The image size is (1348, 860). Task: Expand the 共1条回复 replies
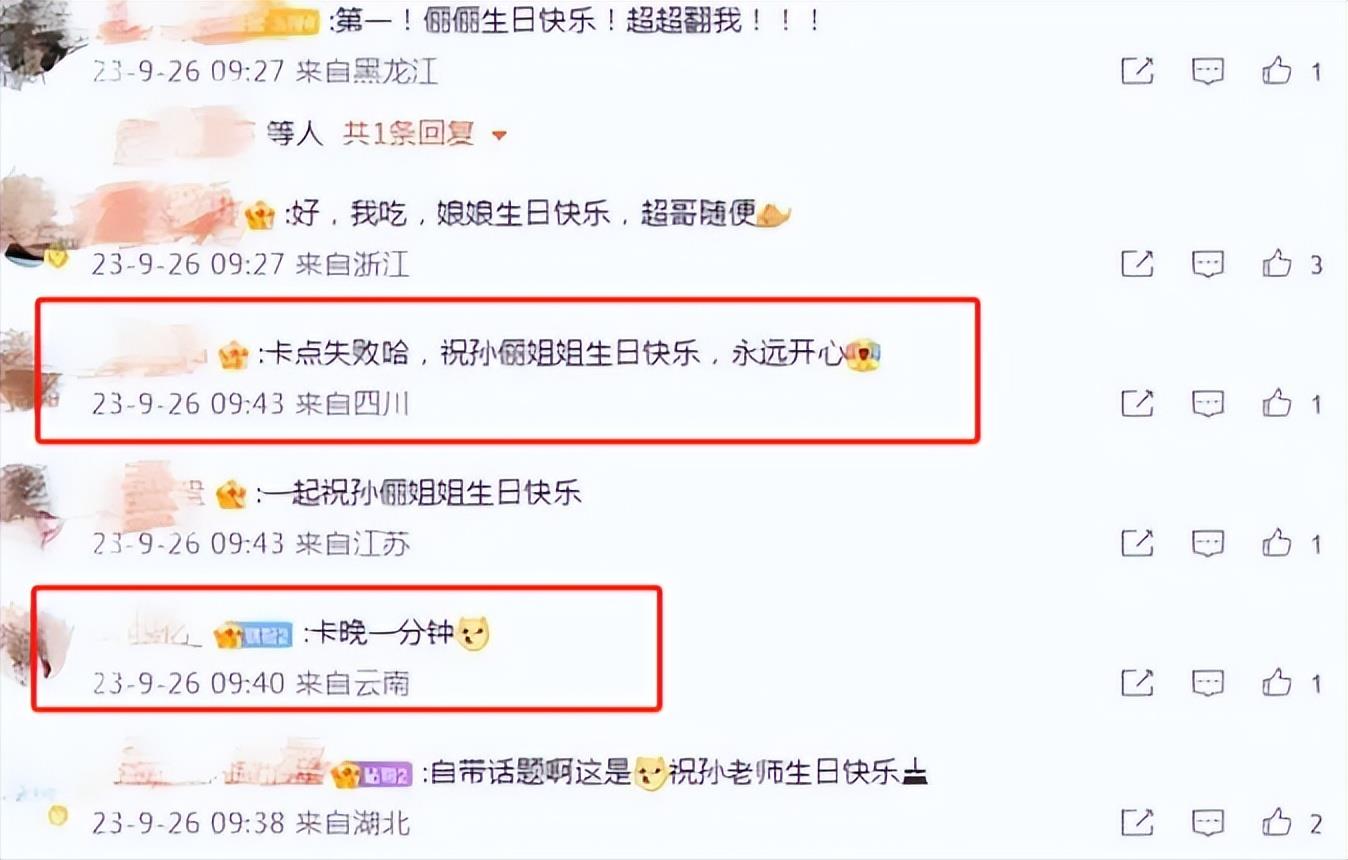[x=408, y=133]
